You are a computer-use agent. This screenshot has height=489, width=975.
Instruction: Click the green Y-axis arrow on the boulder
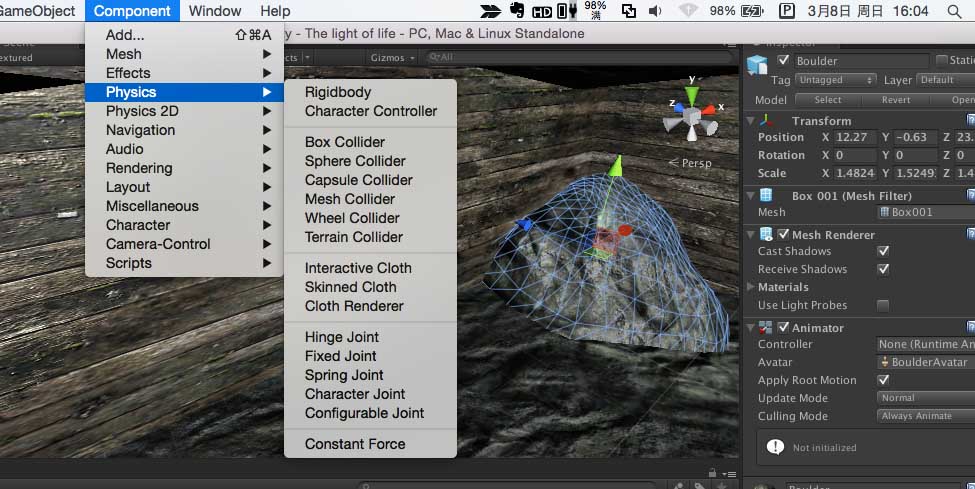point(614,167)
